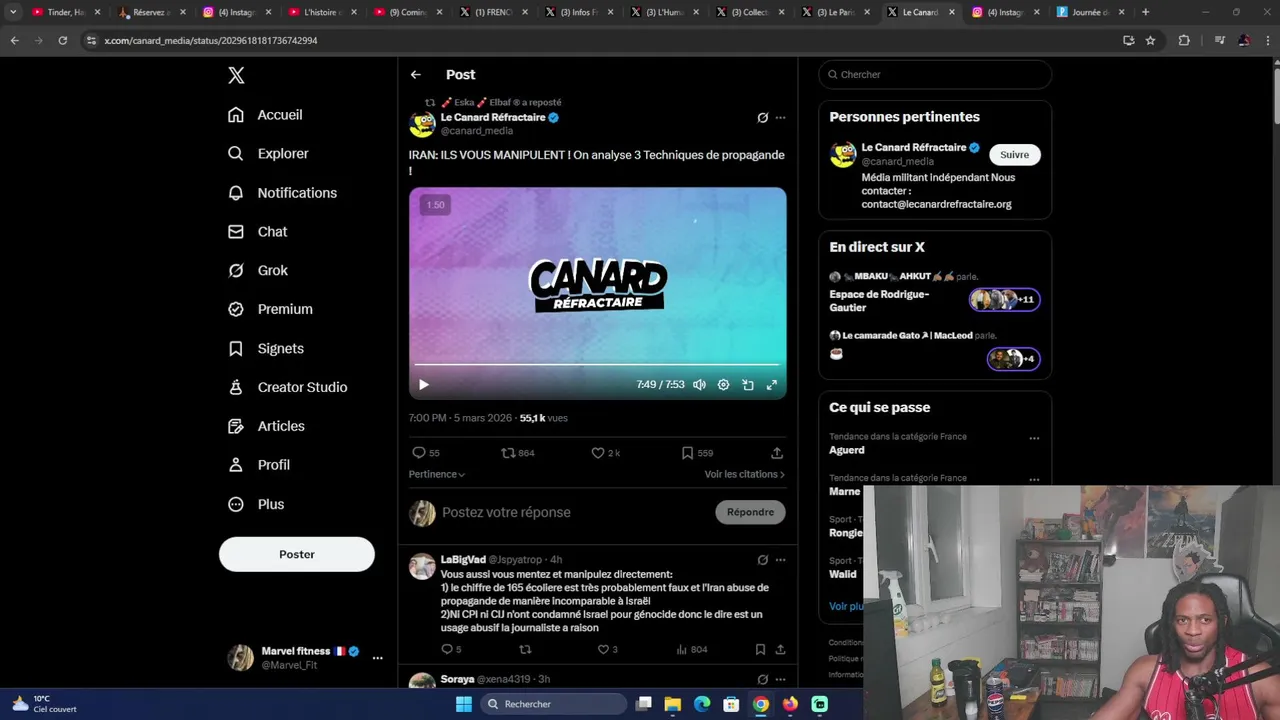1280x720 pixels.
Task: Go back with the Post arrow
Action: [x=415, y=75]
